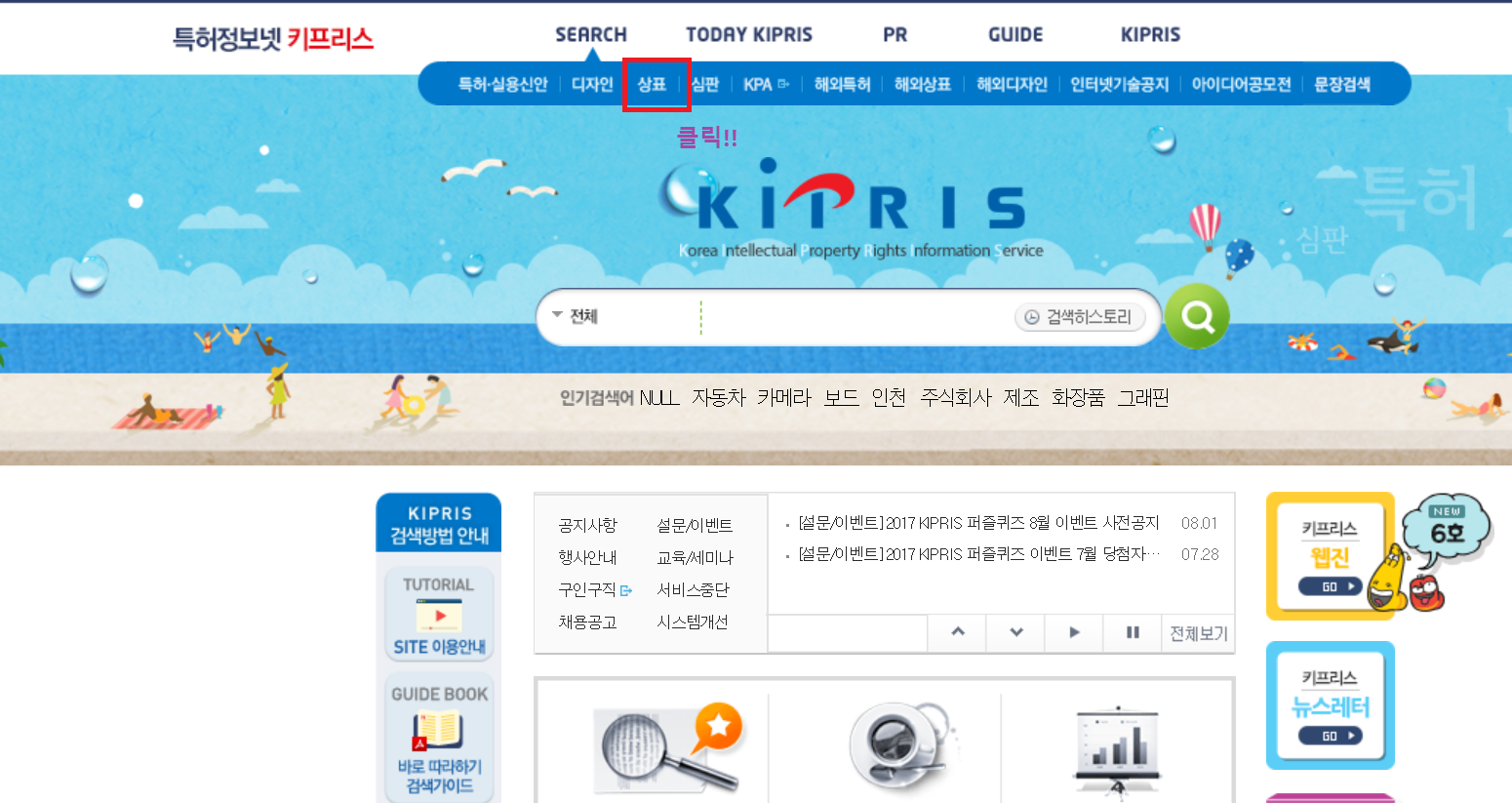
Task: Open the SEARCH top menu
Action: [591, 35]
